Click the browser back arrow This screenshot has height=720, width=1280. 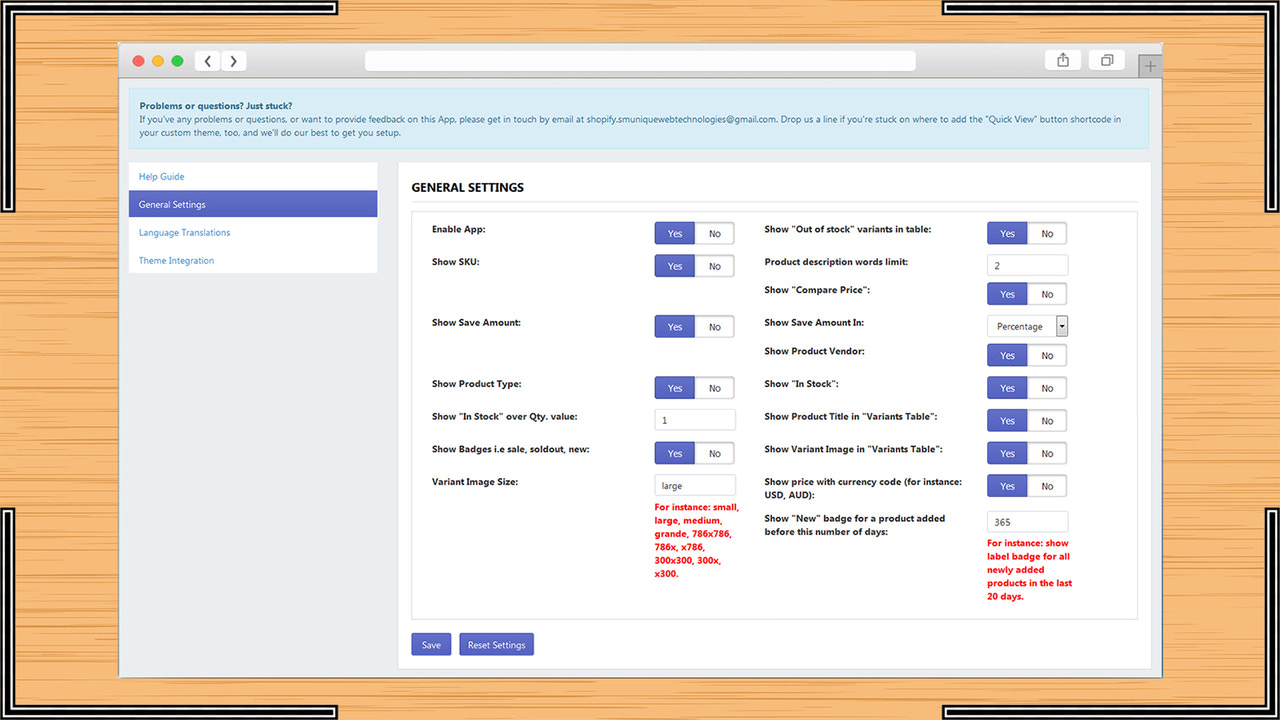[207, 60]
